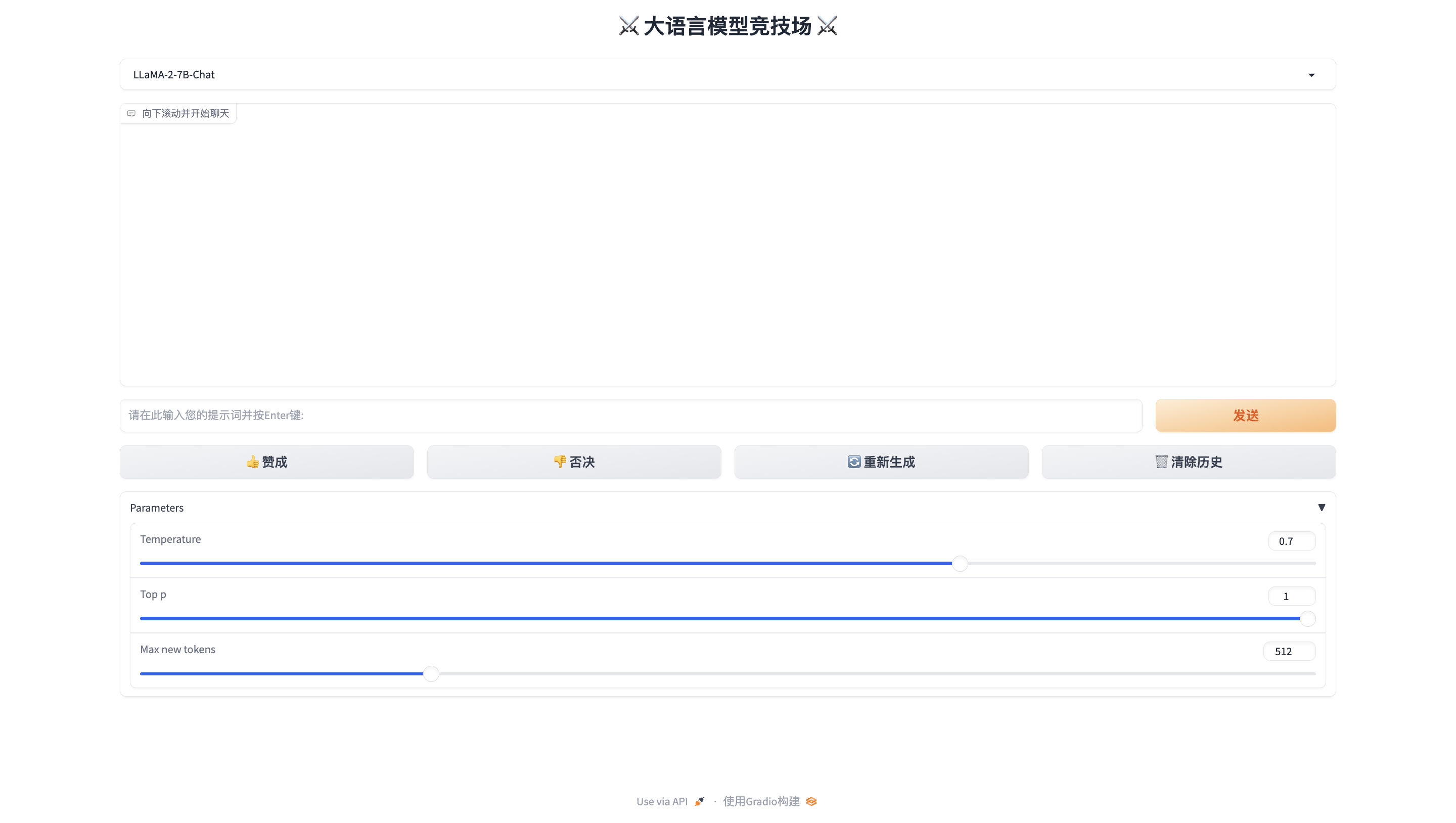Image resolution: width=1456 pixels, height=823 pixels.
Task: Click the Max new tokens slider handle
Action: (431, 674)
